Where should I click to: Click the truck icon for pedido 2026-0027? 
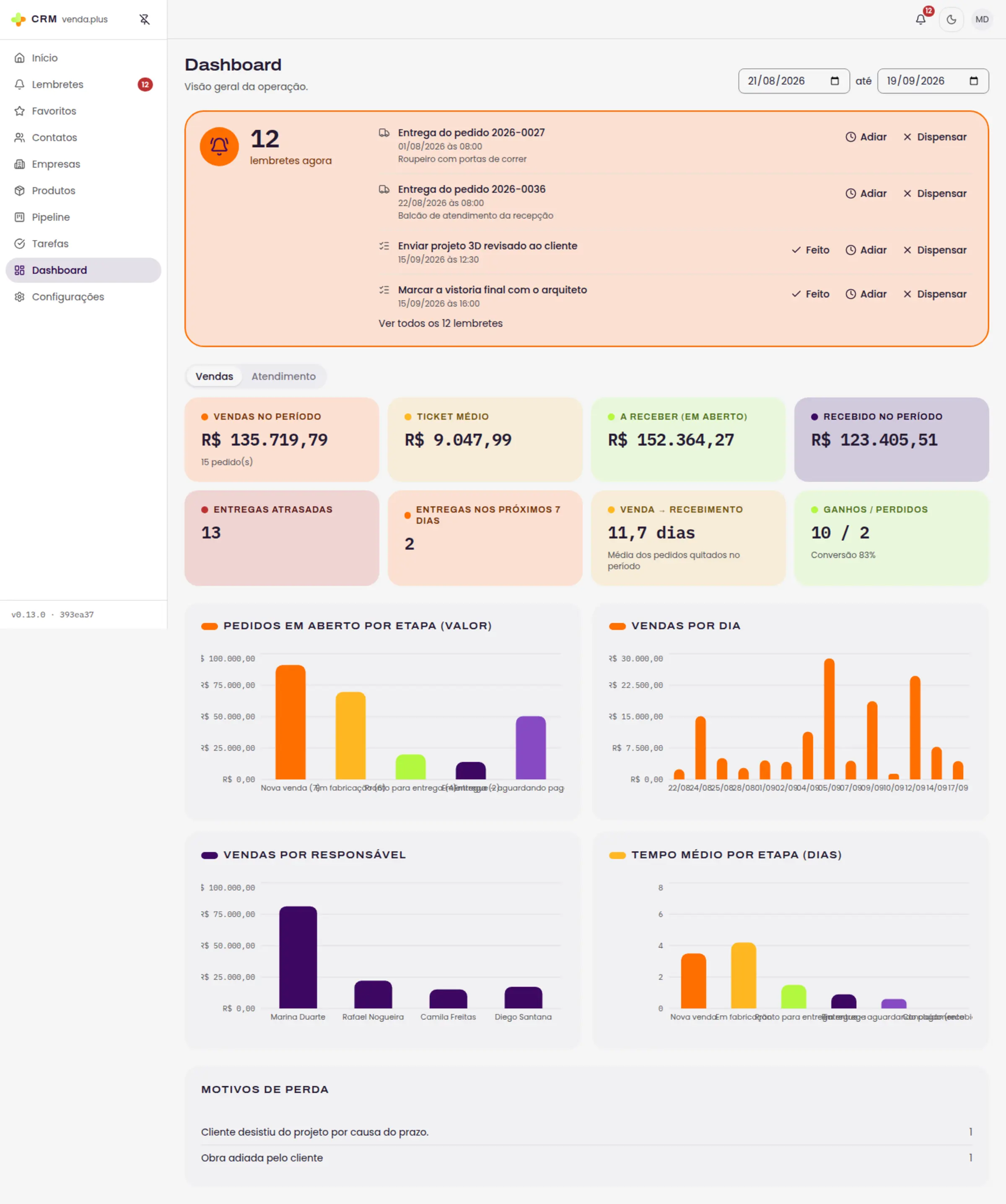(x=384, y=133)
